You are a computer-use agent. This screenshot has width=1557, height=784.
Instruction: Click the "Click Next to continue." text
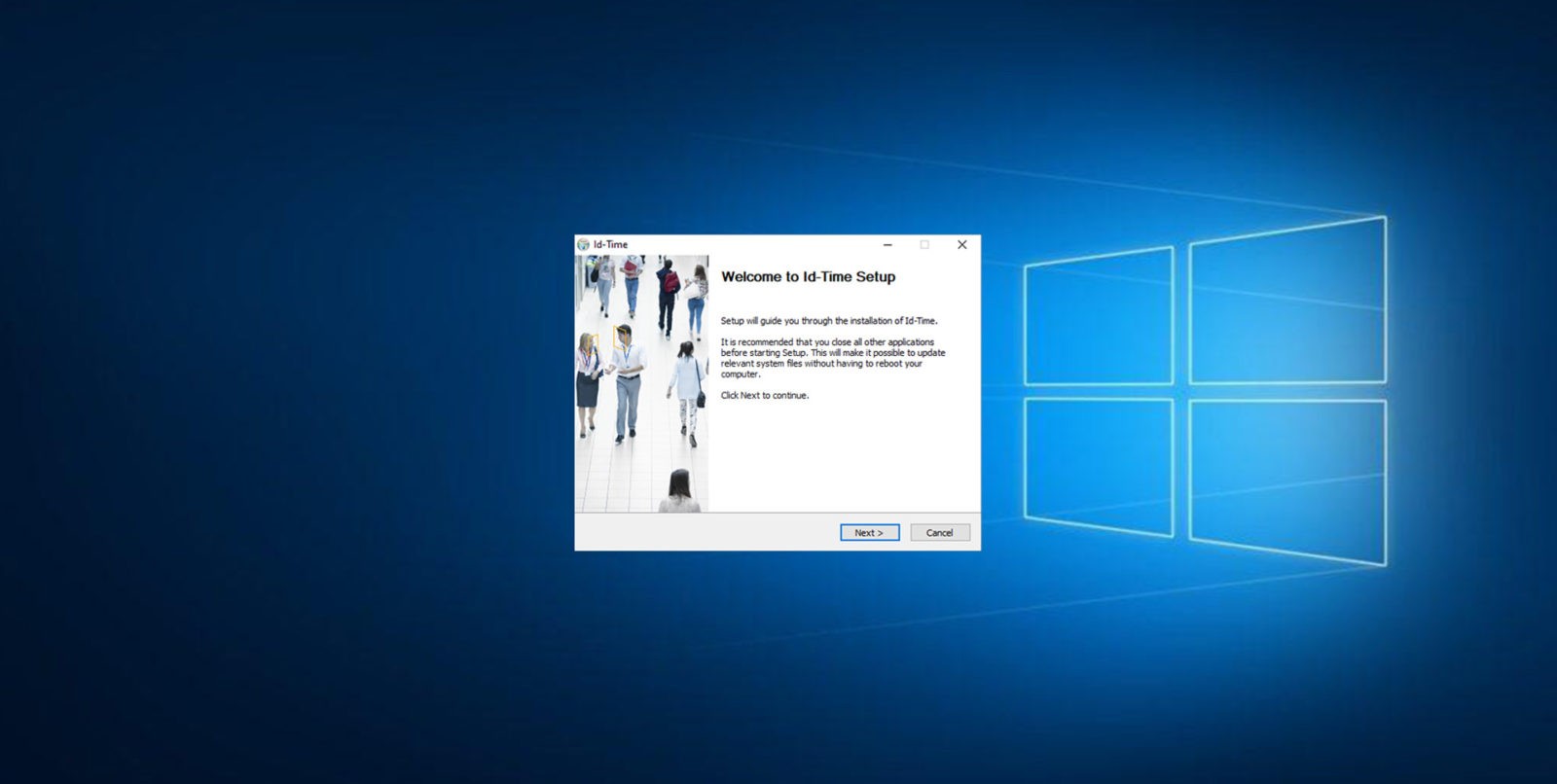tap(764, 396)
